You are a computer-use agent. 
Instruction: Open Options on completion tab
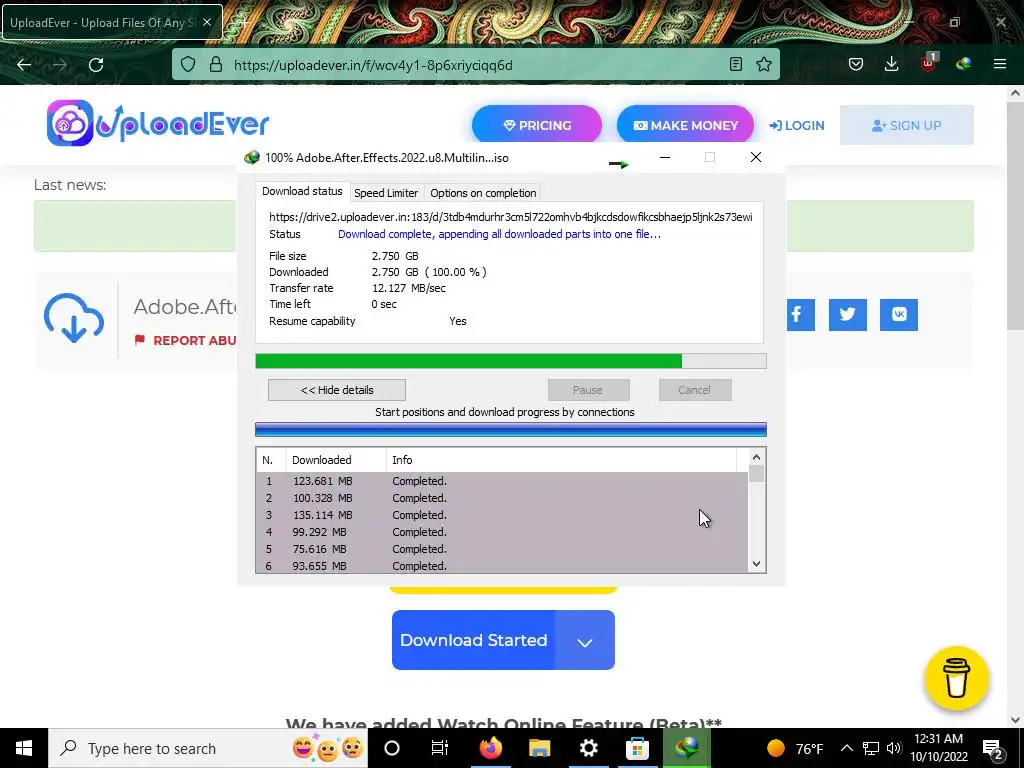pos(483,193)
